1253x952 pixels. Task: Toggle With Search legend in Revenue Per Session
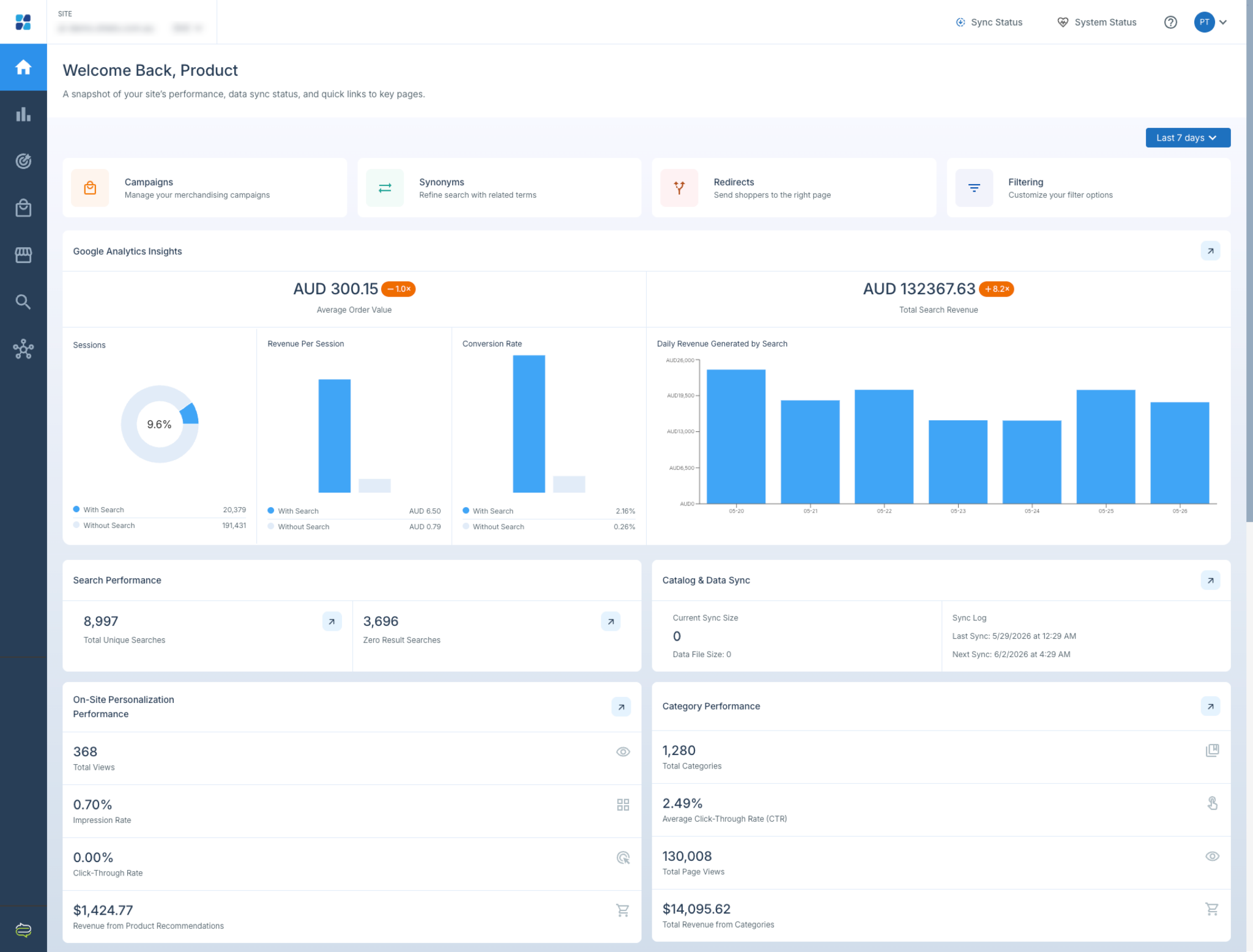pos(293,511)
